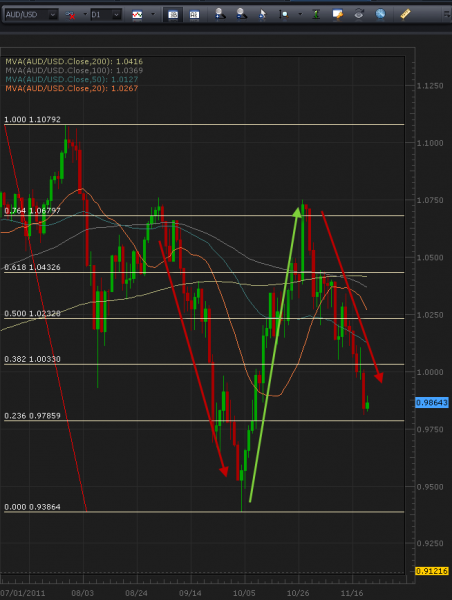Screen dimensions: 452x600
Task: Click Fibonacci label 0.500 1.02328
Action: (32, 313)
